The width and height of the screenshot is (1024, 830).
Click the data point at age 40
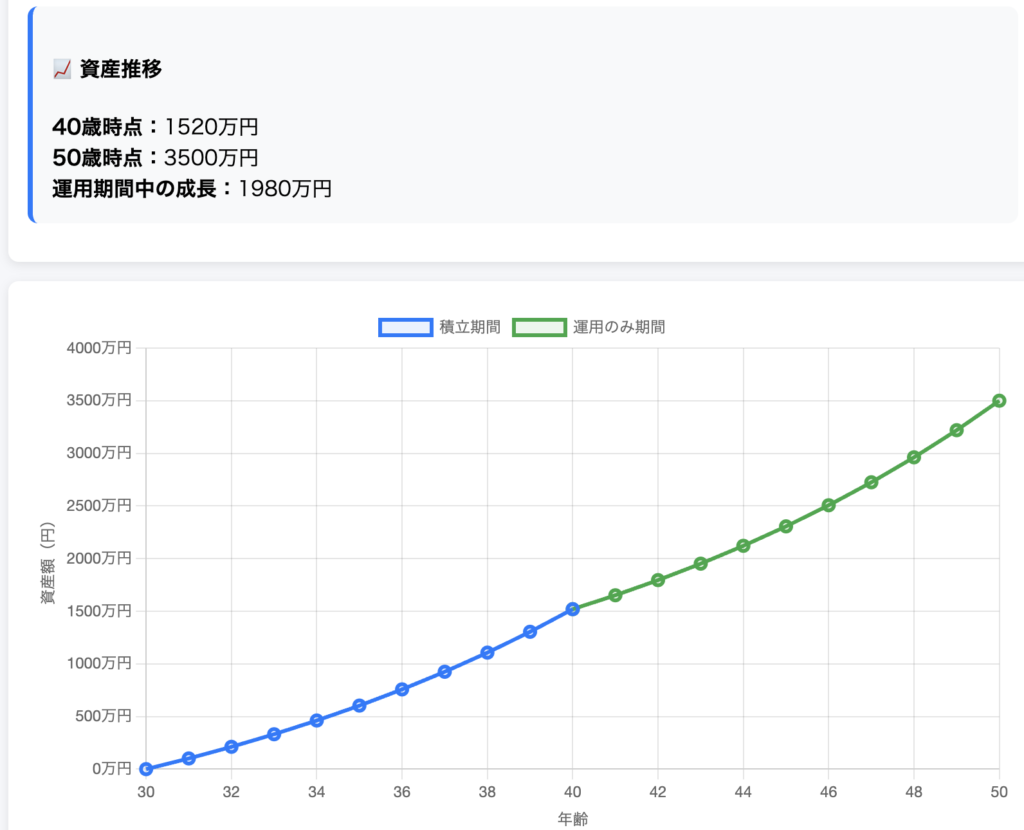[573, 609]
